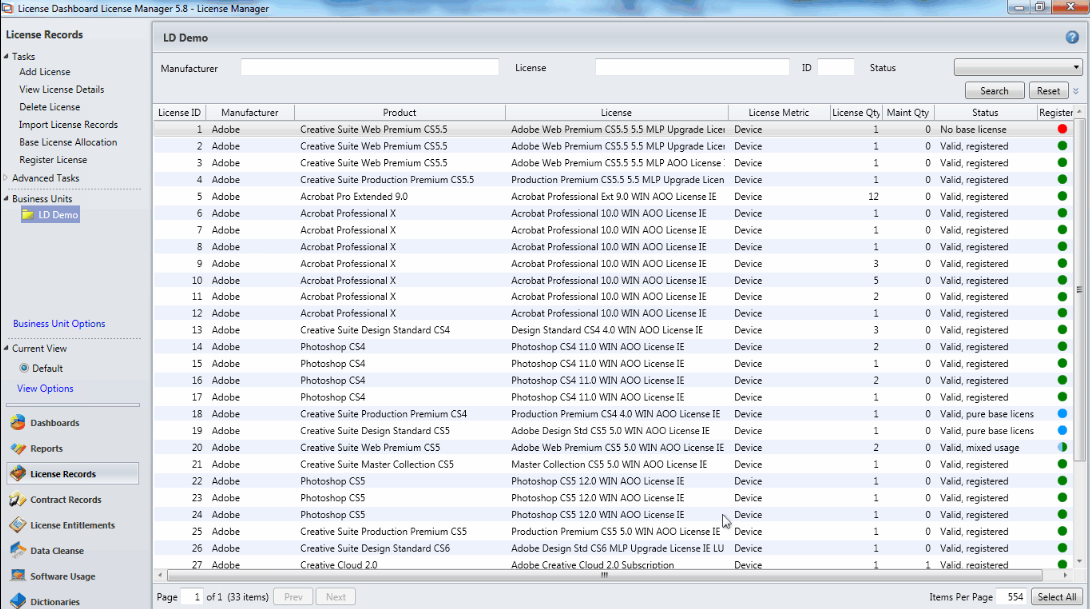This screenshot has height=609, width=1090.
Task: Open the Dashboards navigation icon
Action: click(x=17, y=423)
